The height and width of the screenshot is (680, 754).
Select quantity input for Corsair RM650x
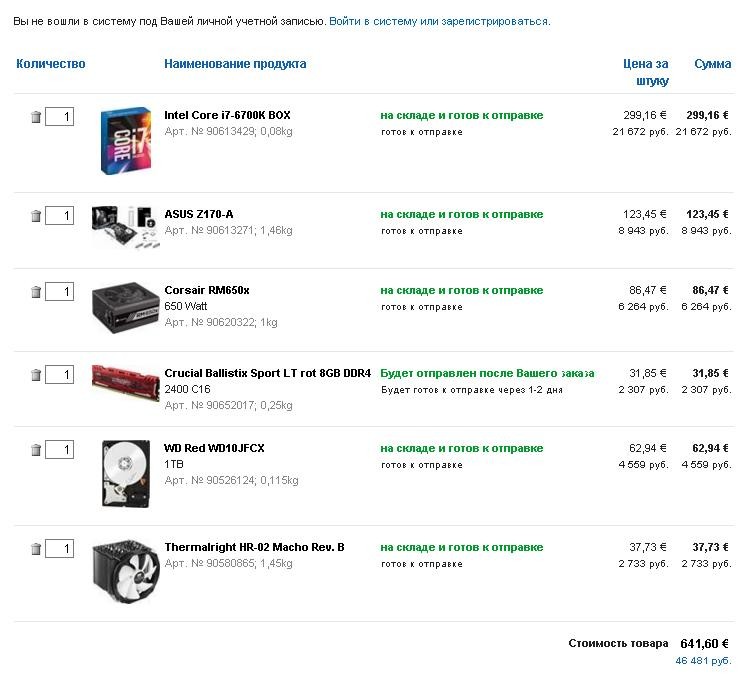coord(59,292)
